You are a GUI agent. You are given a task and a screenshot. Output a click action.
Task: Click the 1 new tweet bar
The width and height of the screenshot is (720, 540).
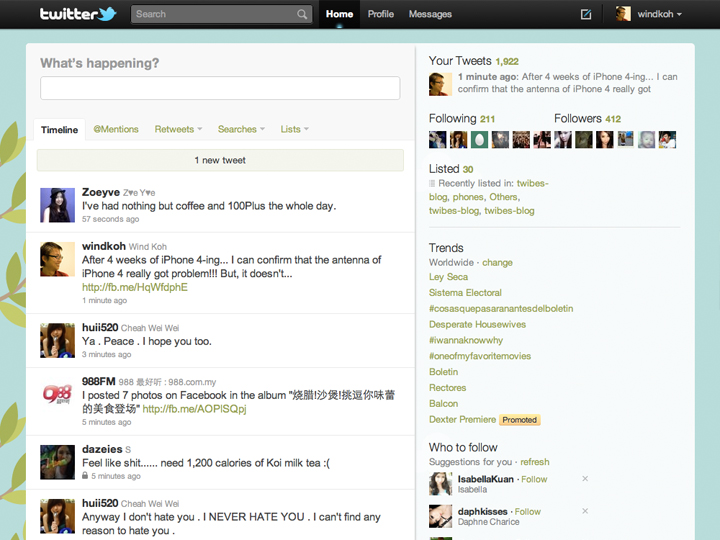(220, 160)
